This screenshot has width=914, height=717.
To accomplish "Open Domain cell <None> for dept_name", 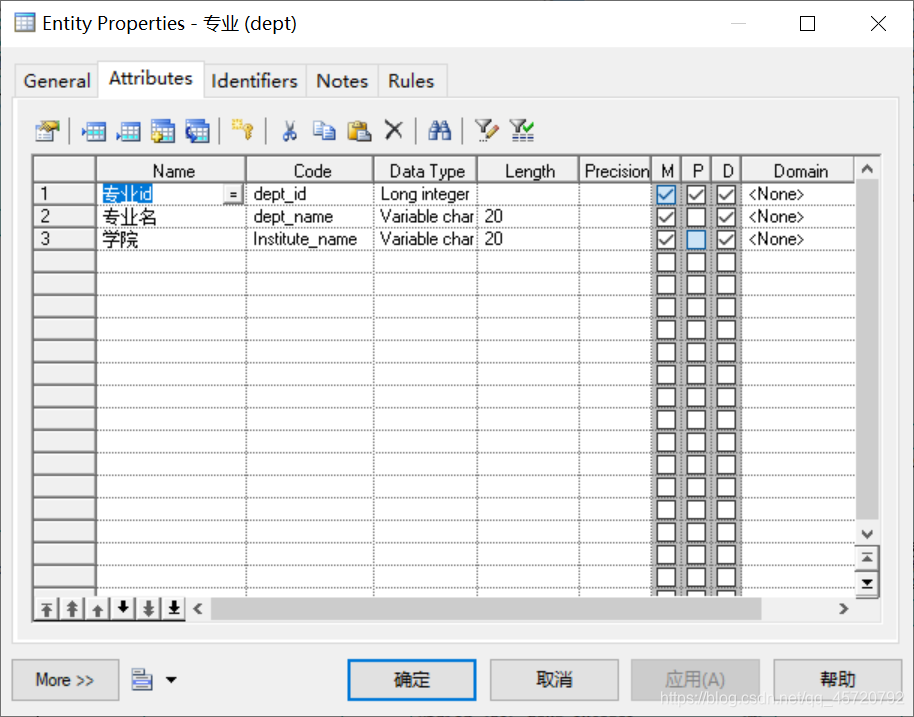I will click(797, 217).
